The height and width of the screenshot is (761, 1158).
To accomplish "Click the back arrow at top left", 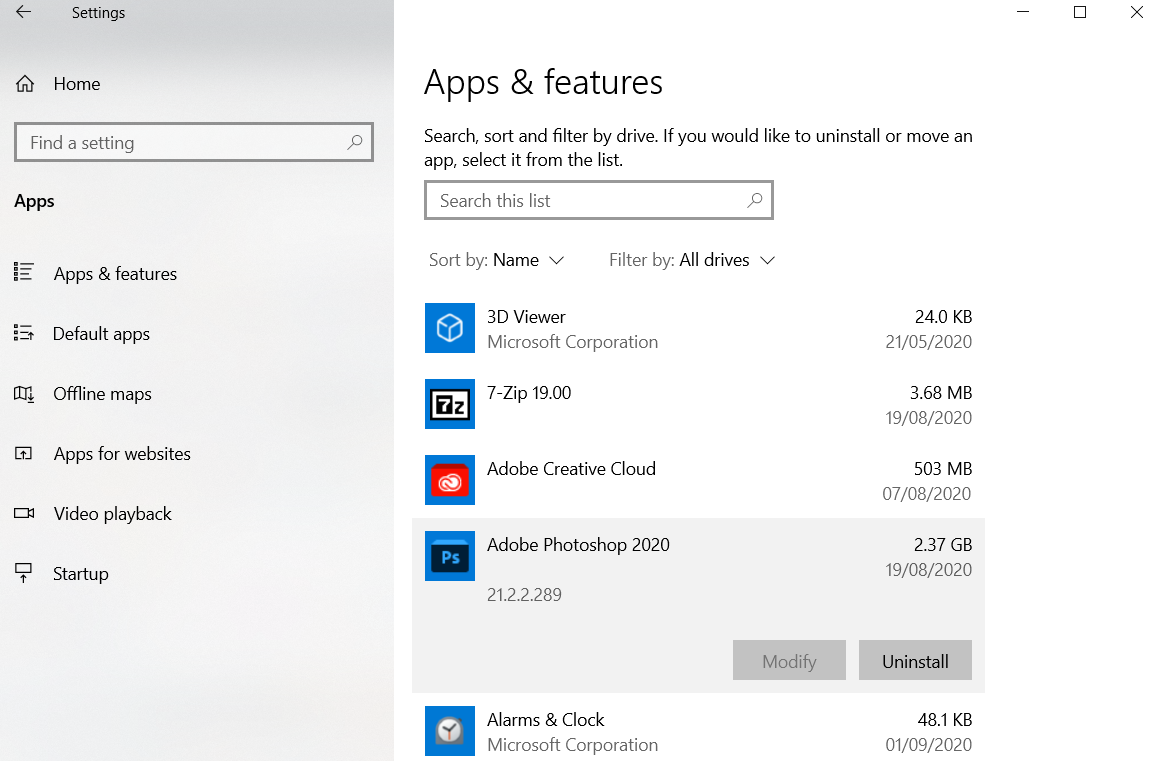I will pyautogui.click(x=22, y=12).
